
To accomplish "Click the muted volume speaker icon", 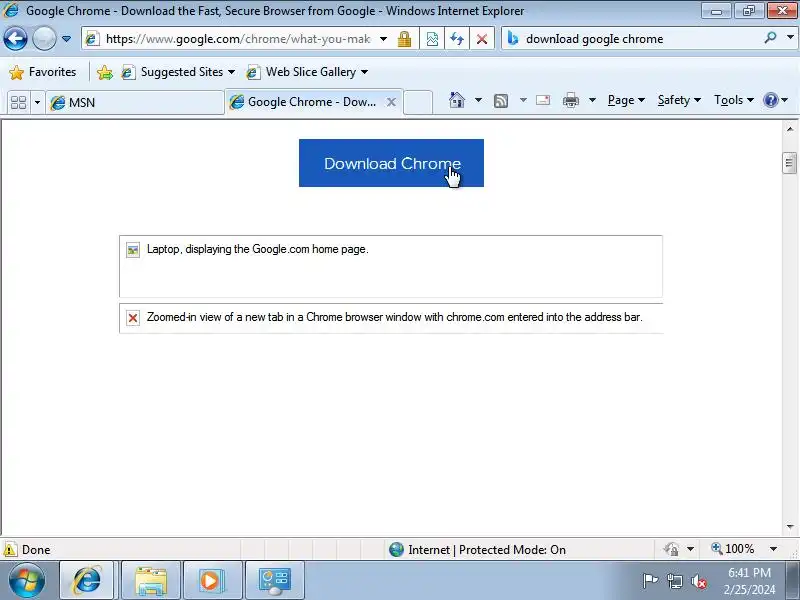I will (x=698, y=581).
